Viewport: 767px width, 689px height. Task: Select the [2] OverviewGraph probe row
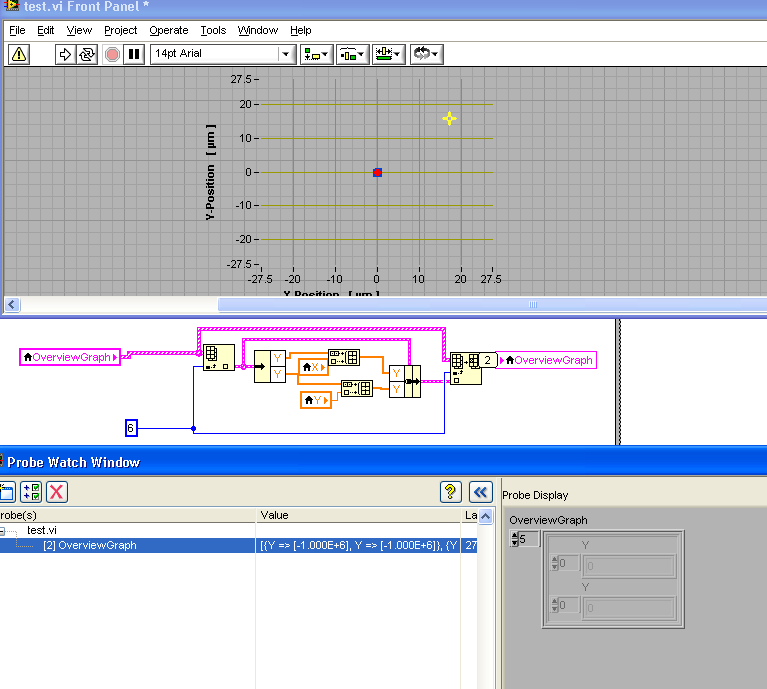click(x=90, y=545)
